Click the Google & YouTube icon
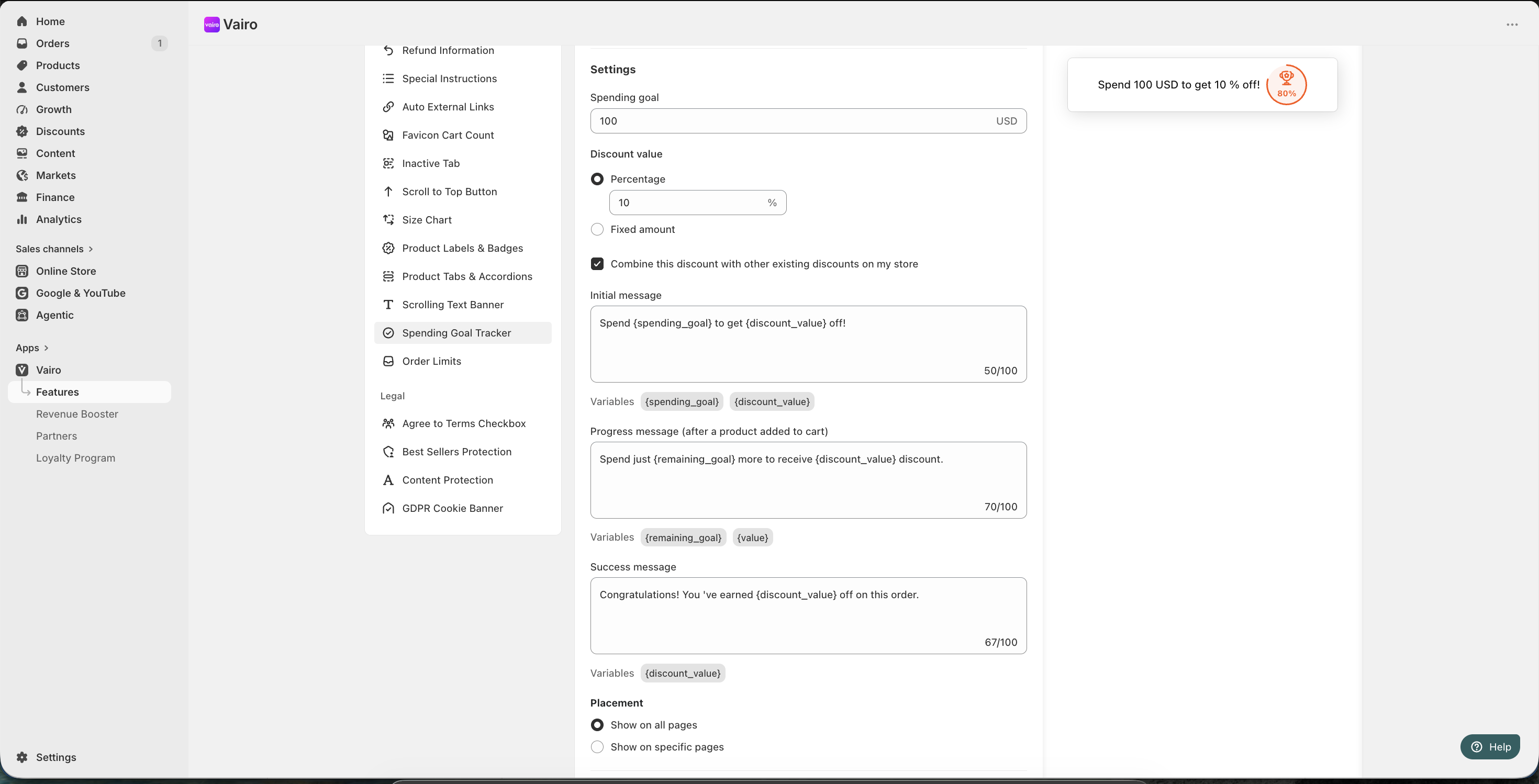 (x=22, y=293)
